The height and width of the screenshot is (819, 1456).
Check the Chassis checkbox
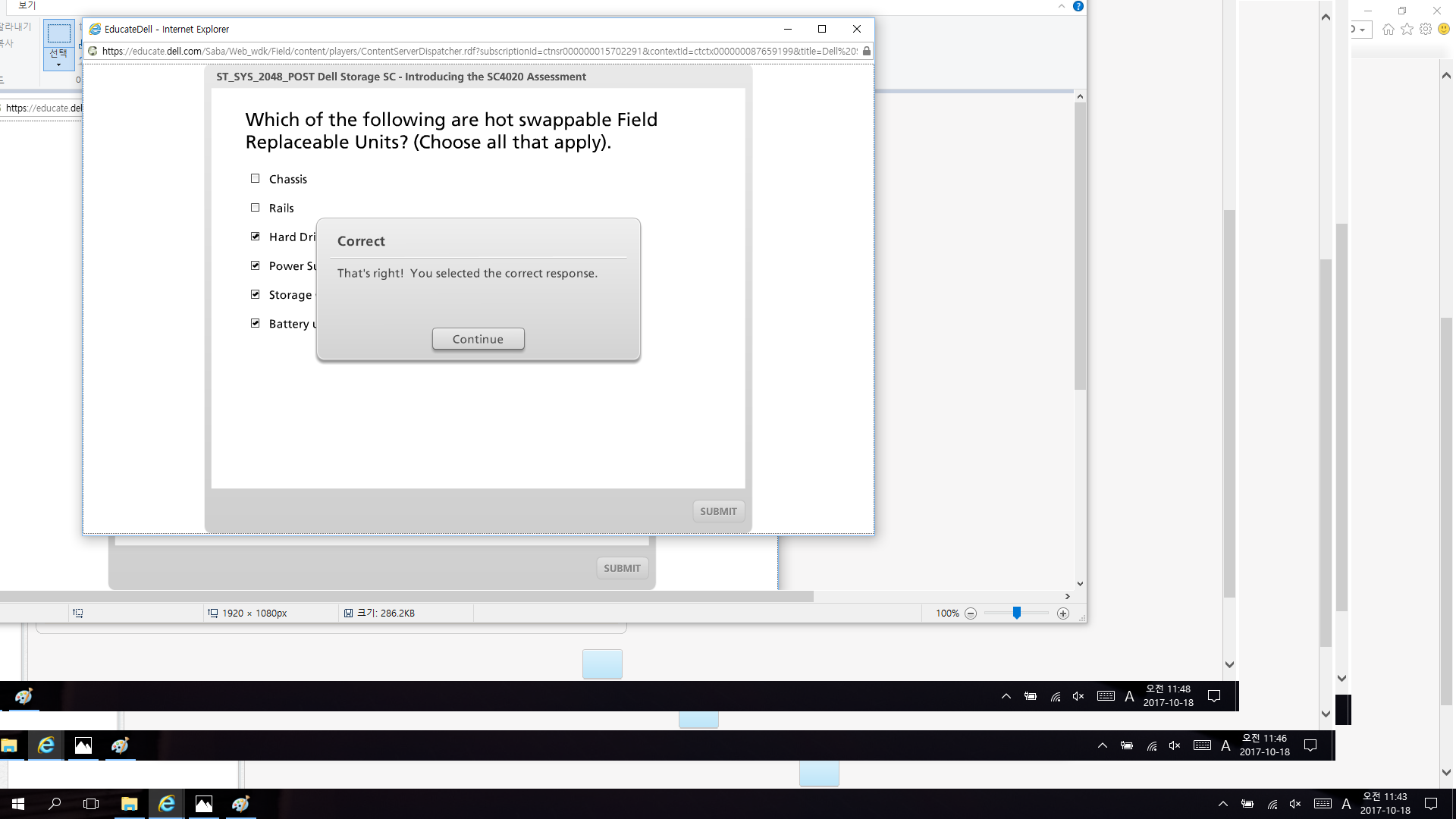click(256, 179)
